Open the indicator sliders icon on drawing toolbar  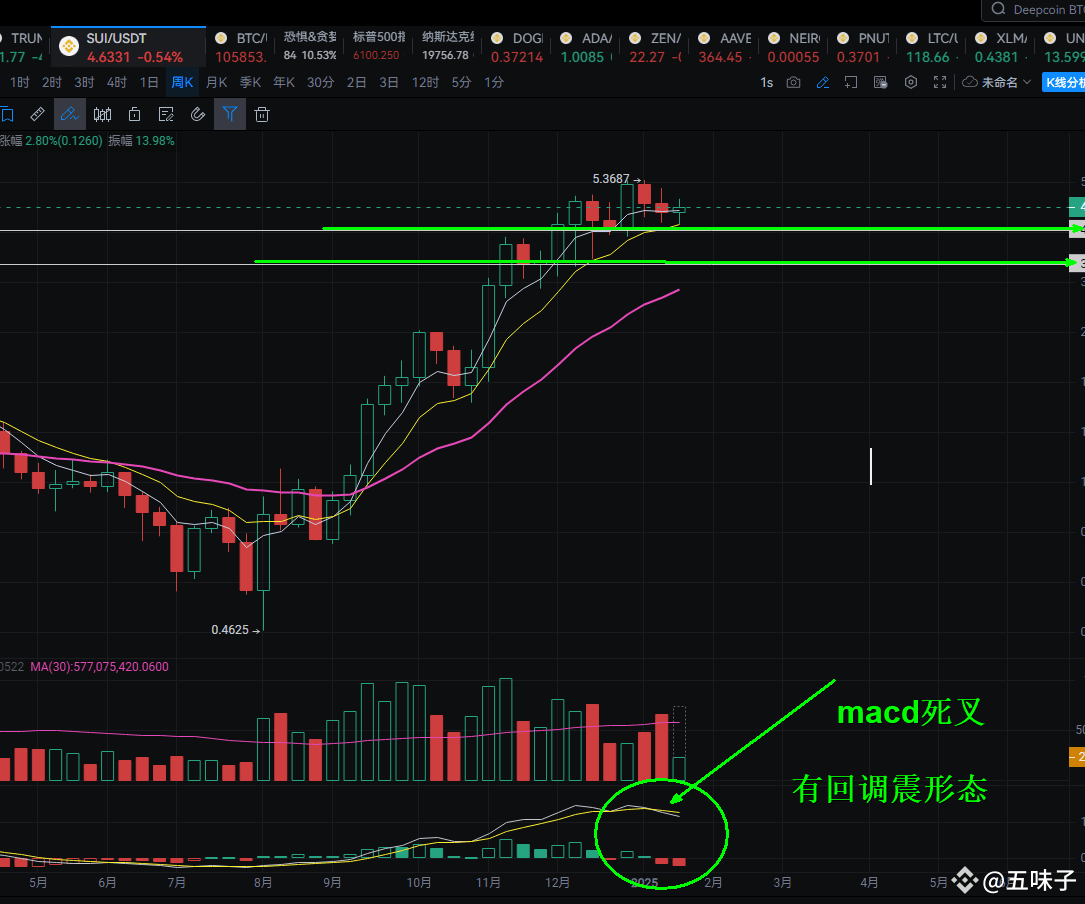coord(101,114)
